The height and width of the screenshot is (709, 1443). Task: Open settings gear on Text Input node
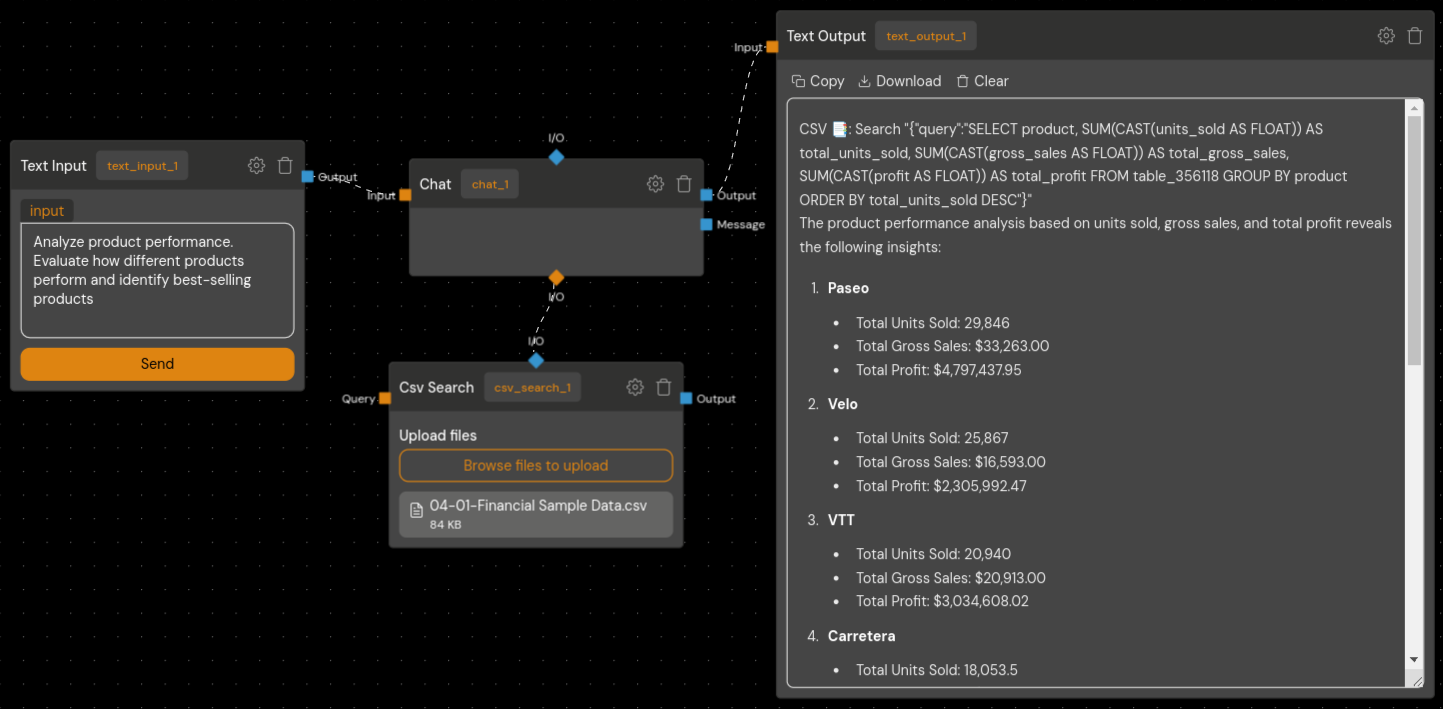(x=256, y=165)
